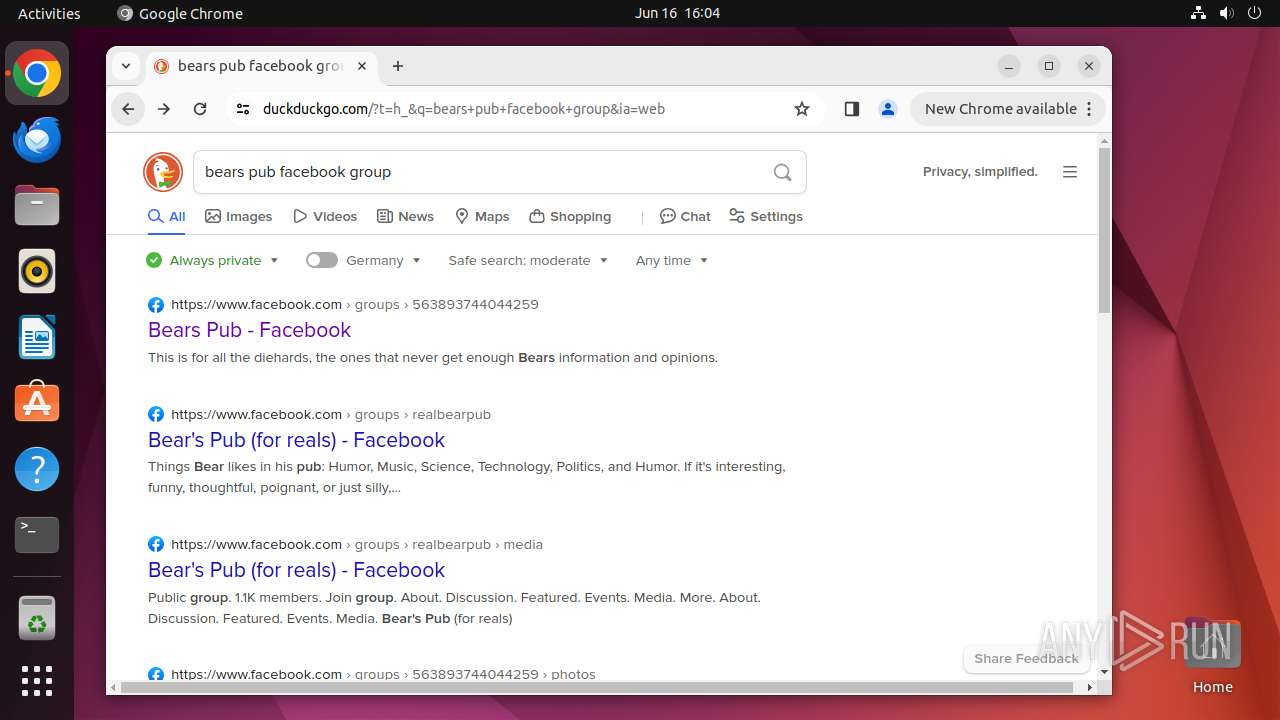Open Safe search: moderate dropdown
Viewport: 1280px width, 720px height.
[528, 260]
